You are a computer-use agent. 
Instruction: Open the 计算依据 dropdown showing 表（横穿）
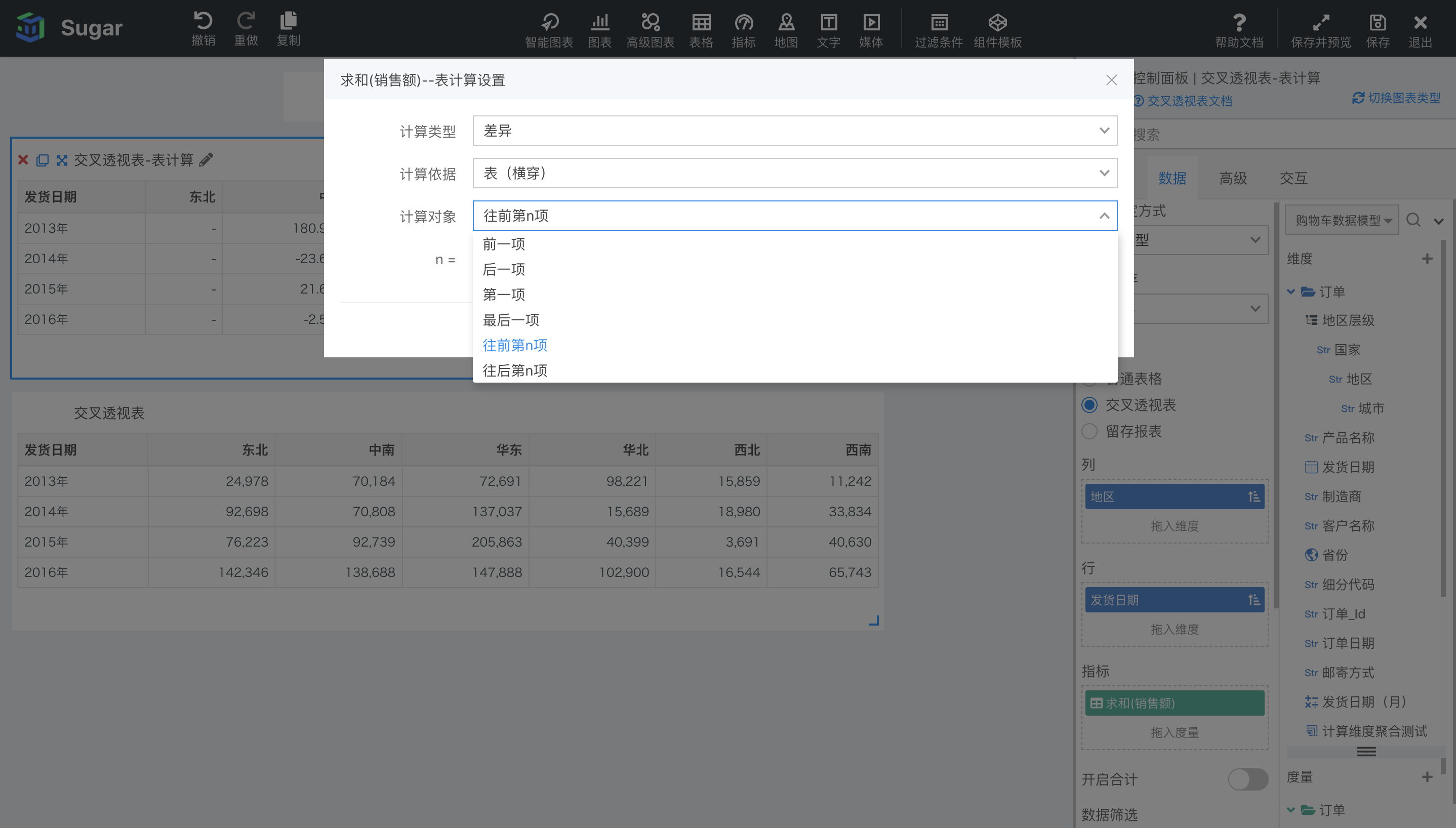pos(794,173)
